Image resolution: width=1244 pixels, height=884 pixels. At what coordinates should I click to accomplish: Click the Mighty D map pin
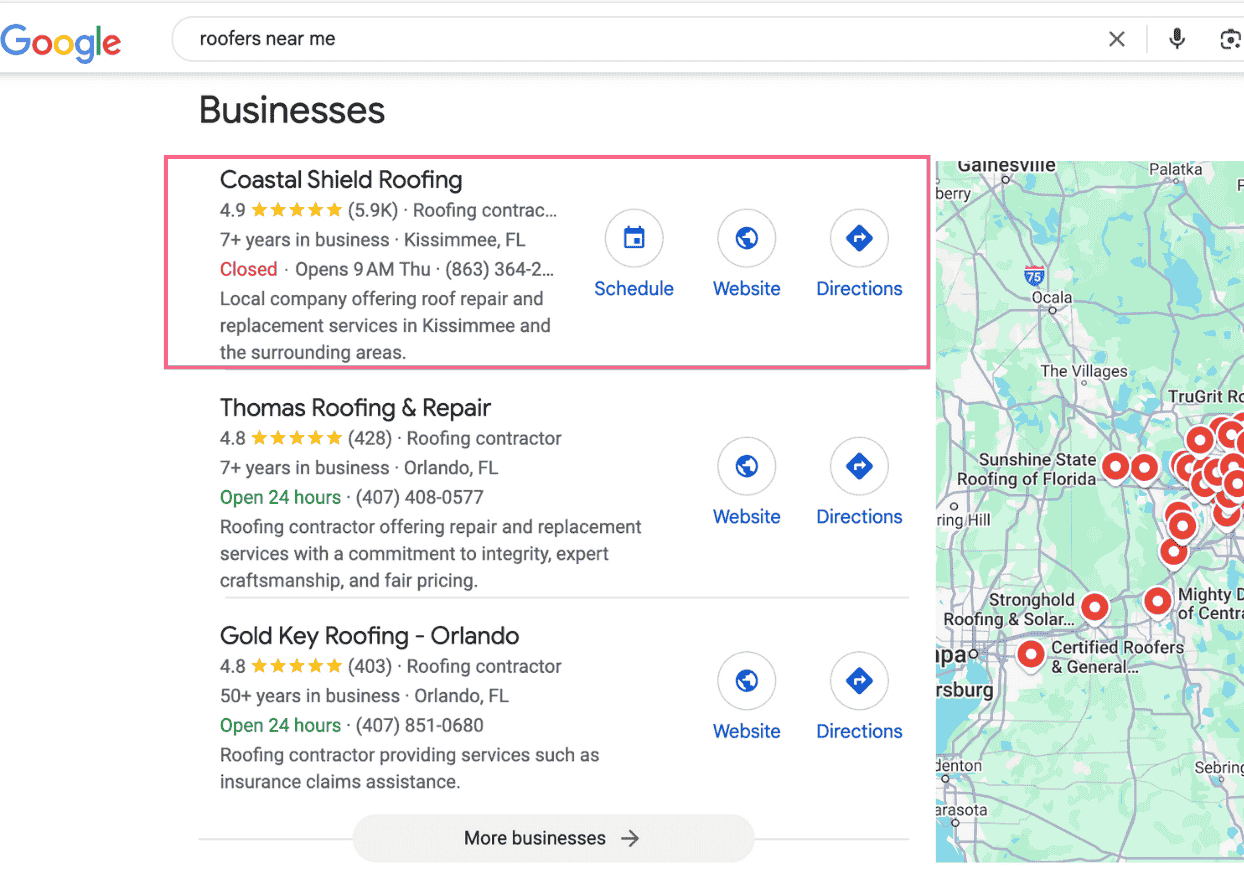(1158, 601)
